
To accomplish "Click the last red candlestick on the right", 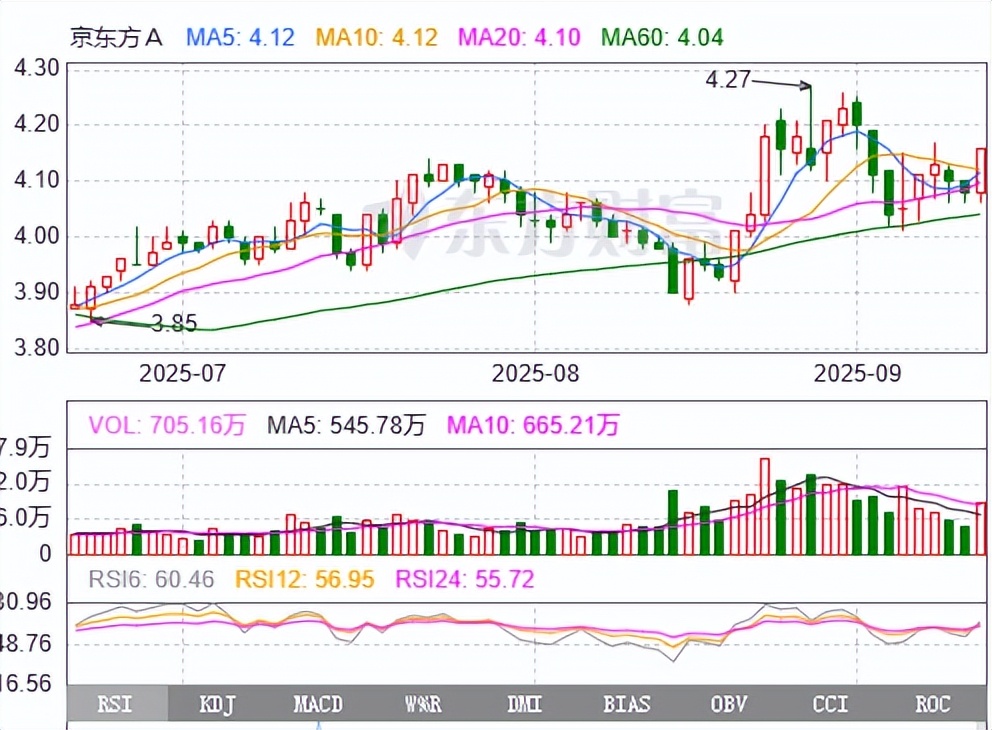I will 981,171.
